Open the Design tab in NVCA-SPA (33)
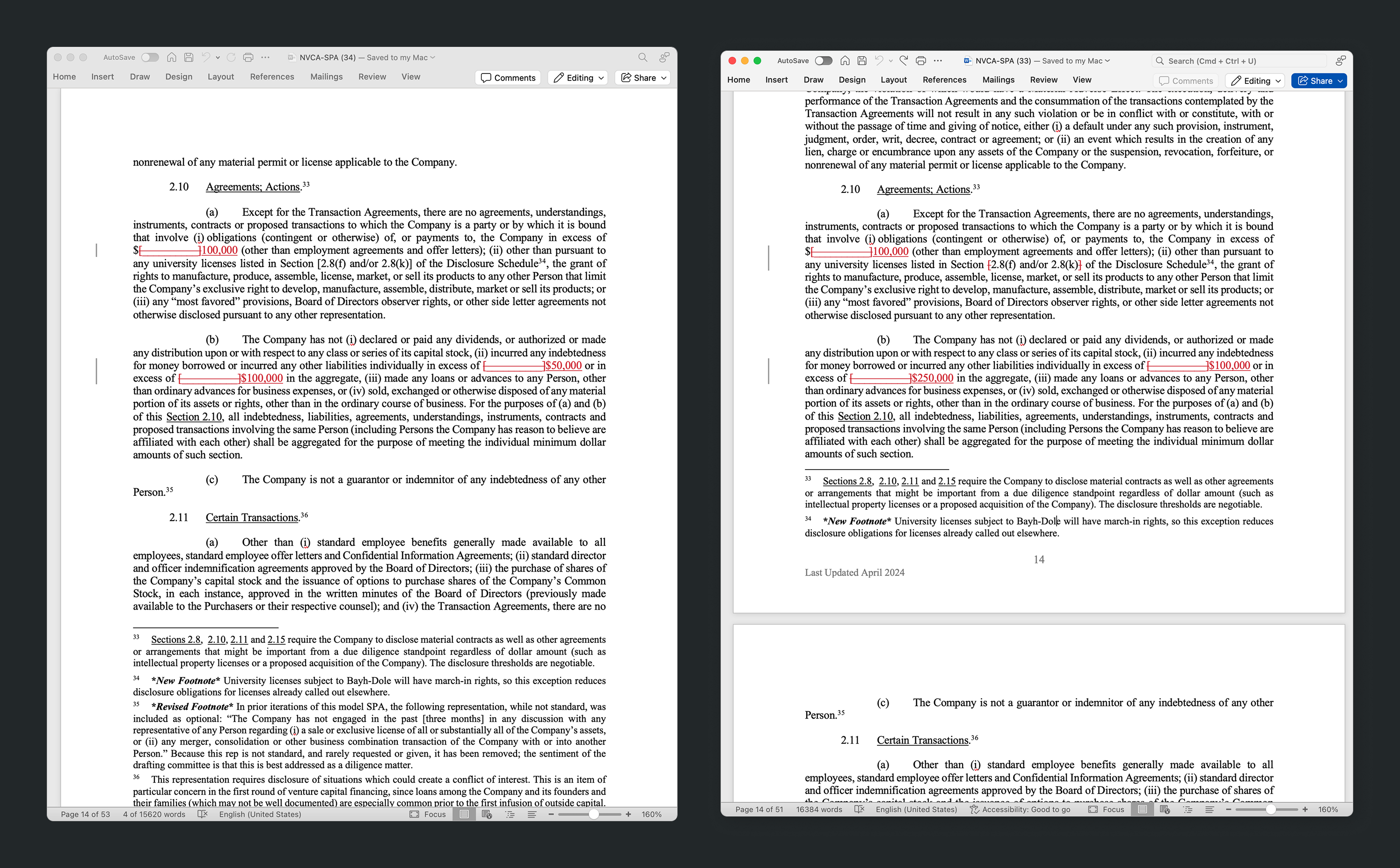The width and height of the screenshot is (1400, 868). pyautogui.click(x=852, y=80)
